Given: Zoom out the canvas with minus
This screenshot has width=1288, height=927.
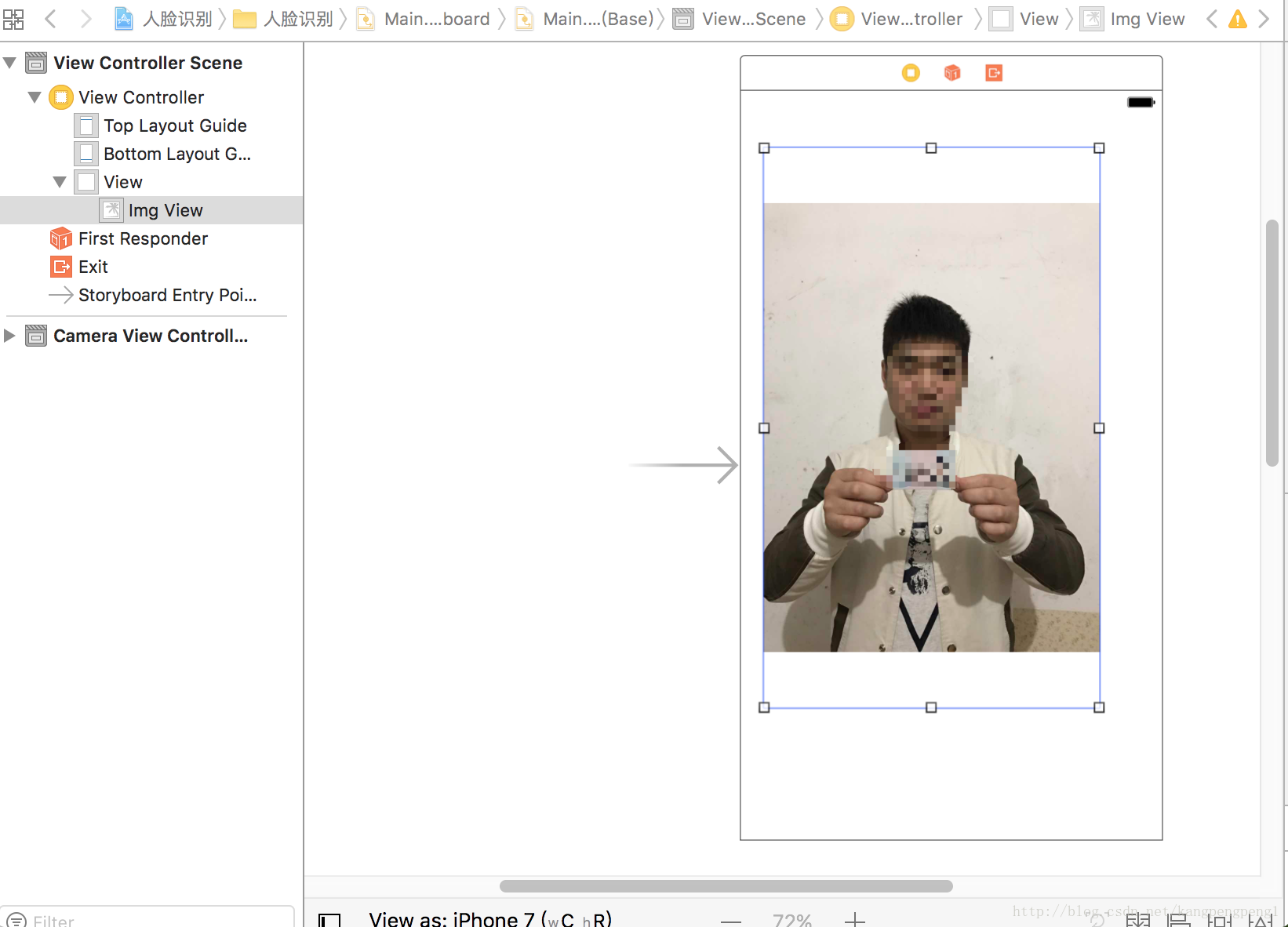Looking at the screenshot, I should tap(731, 921).
